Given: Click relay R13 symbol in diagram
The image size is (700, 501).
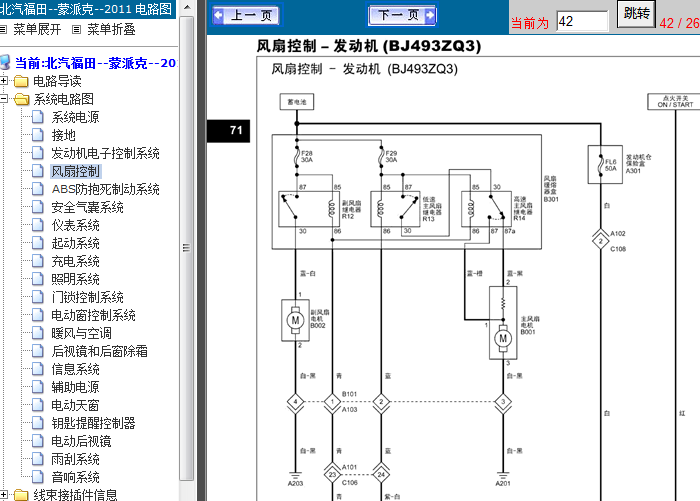Looking at the screenshot, I should pyautogui.click(x=395, y=209).
